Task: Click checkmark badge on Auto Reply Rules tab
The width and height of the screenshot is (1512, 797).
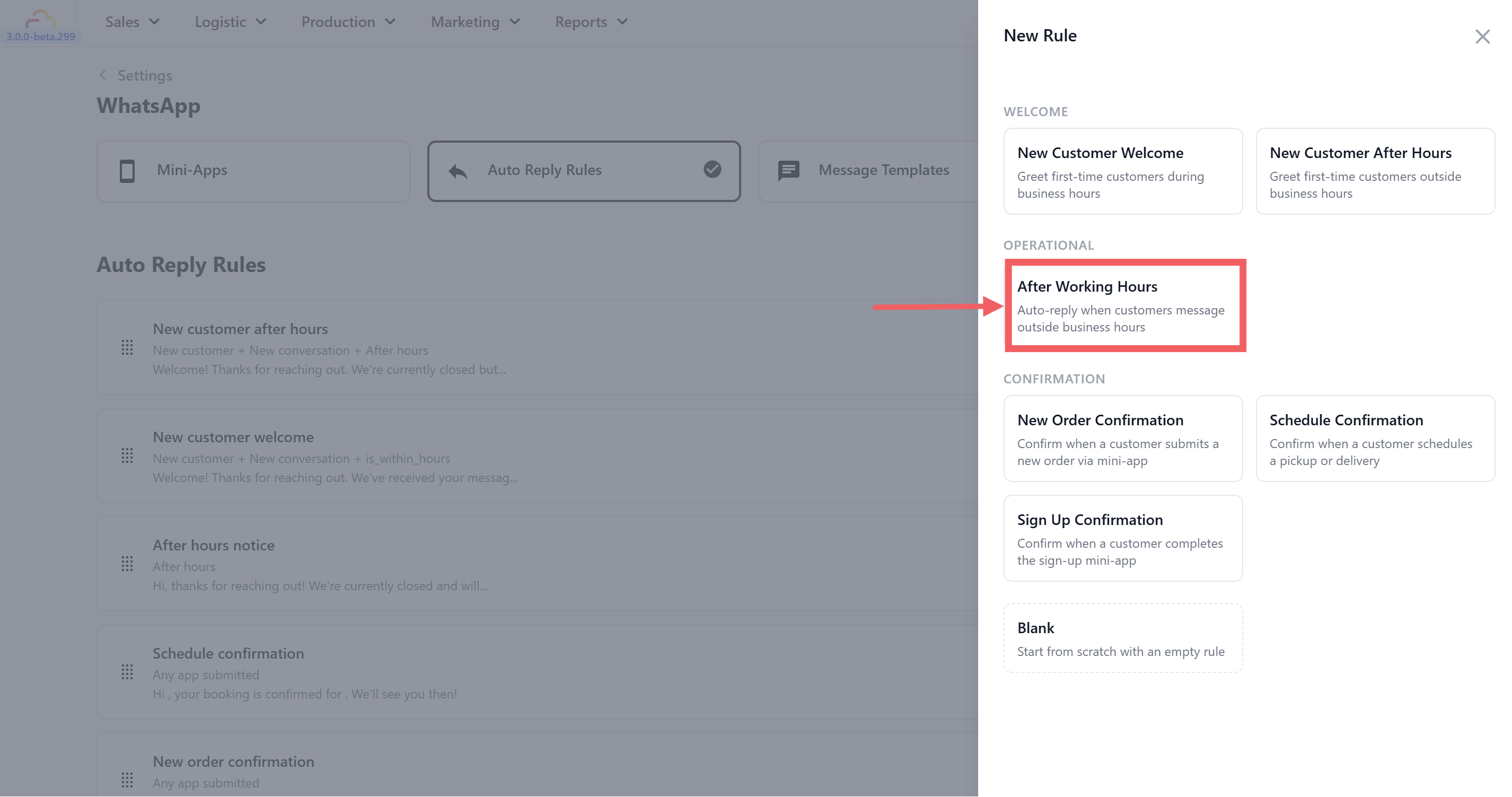Action: click(x=712, y=170)
